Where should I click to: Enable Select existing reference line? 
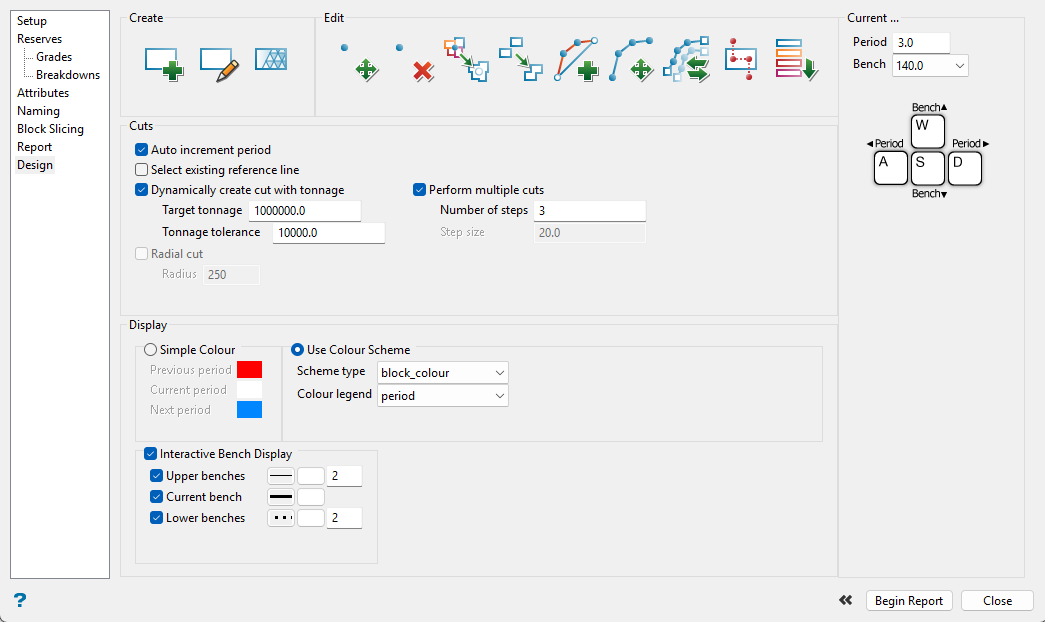[141, 170]
